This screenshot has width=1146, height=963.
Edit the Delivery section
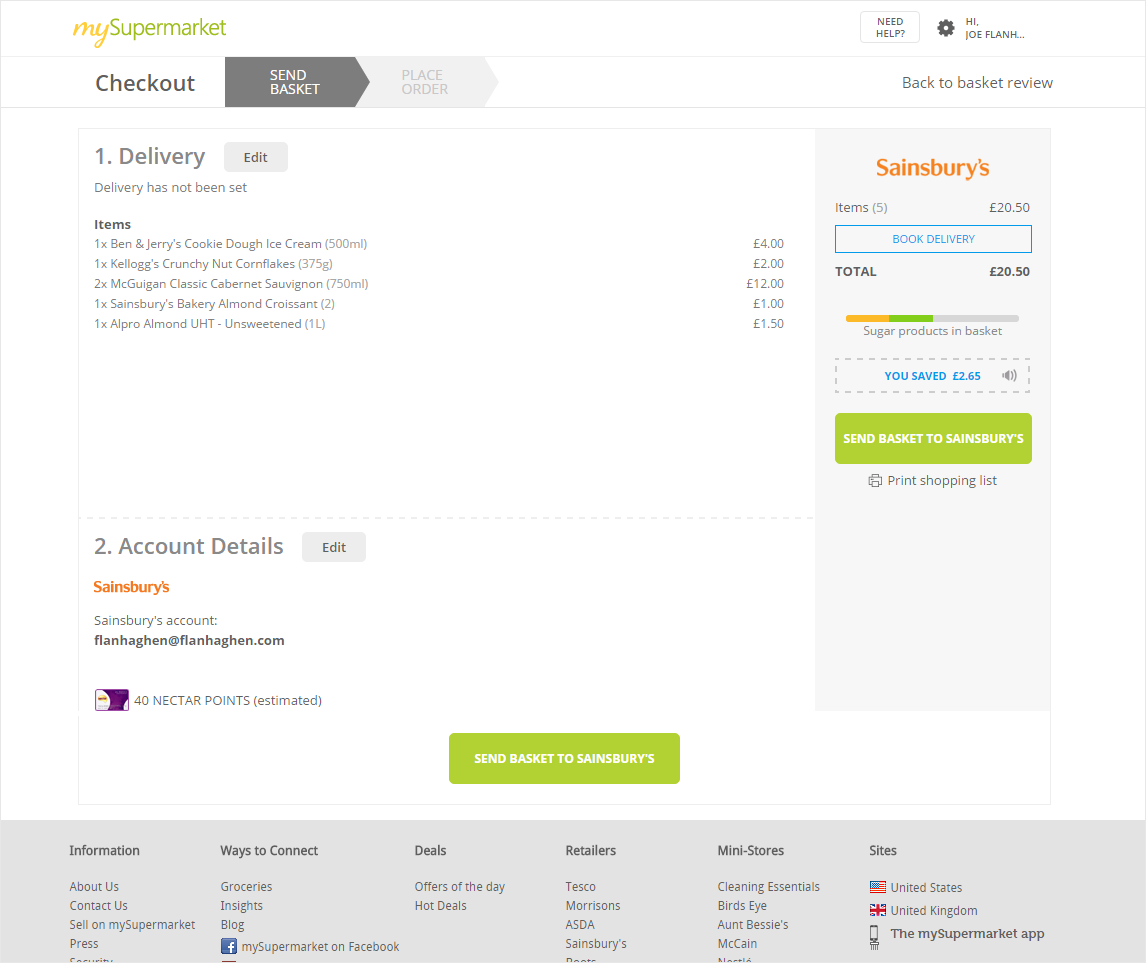click(256, 157)
